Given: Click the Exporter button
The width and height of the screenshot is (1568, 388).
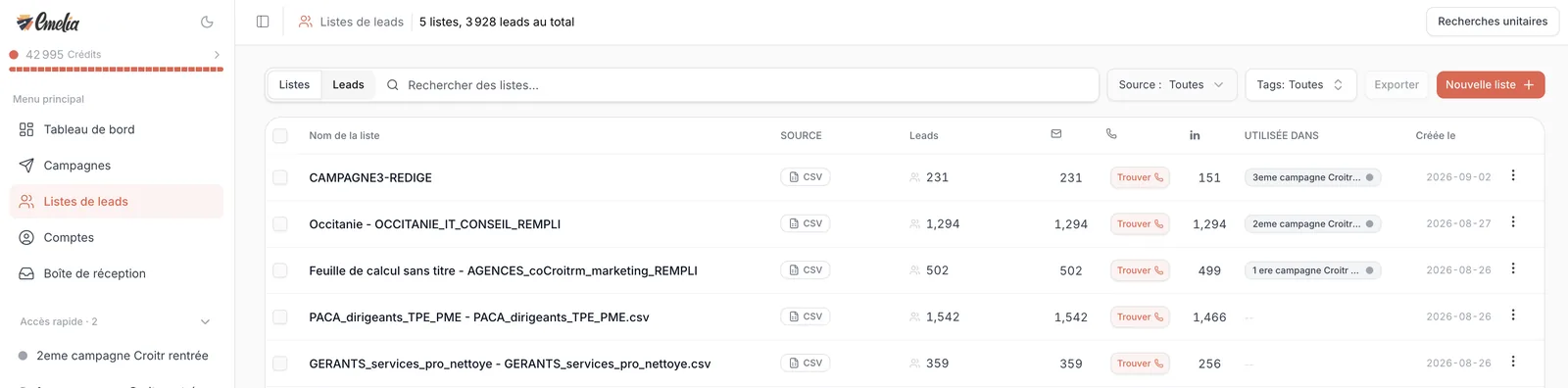Looking at the screenshot, I should (1396, 85).
